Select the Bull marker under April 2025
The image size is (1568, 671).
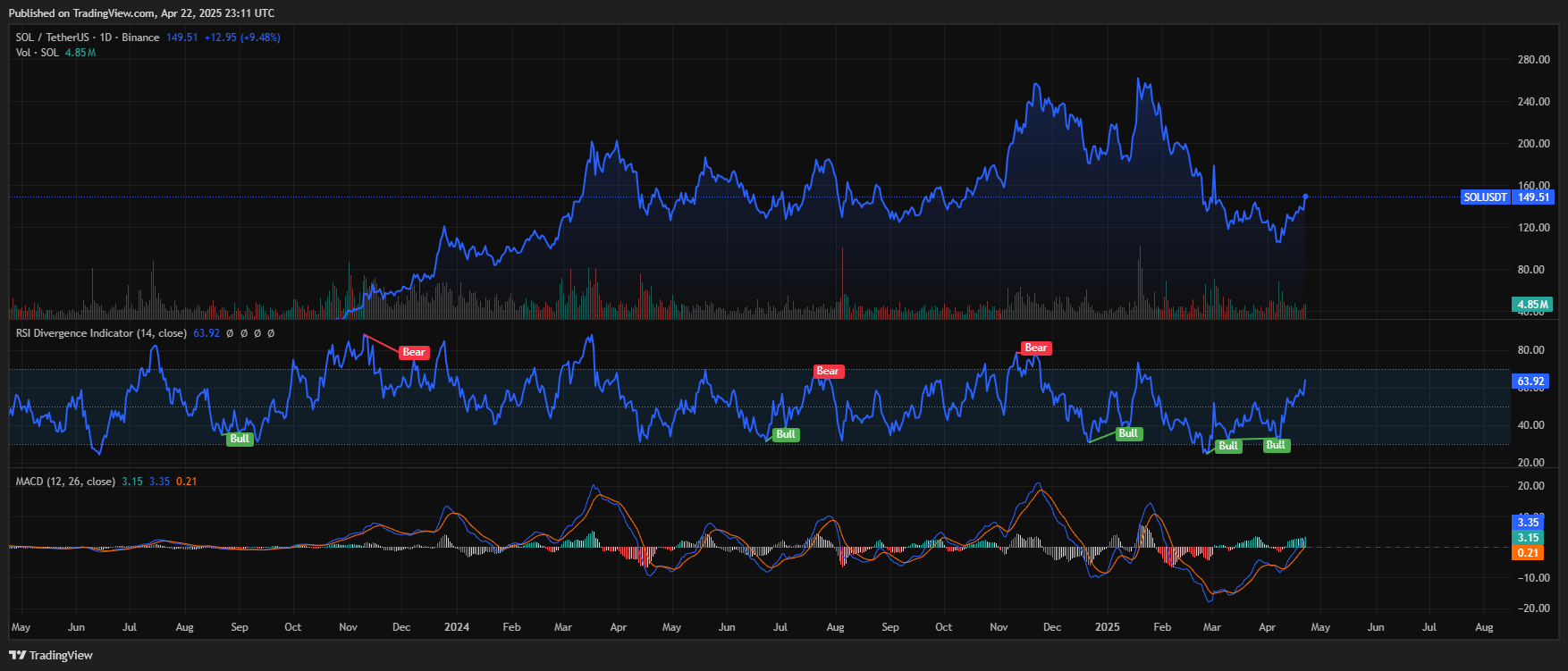[x=1276, y=445]
